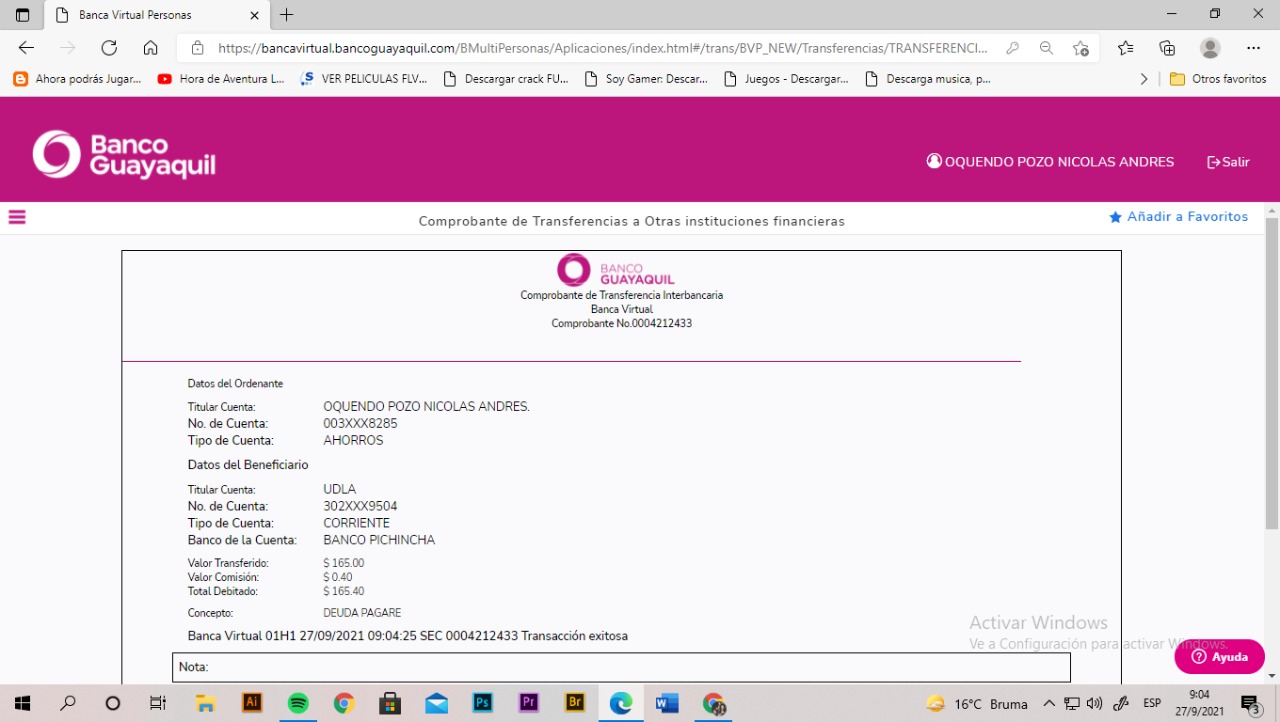Open a new browser tab
1280x722 pixels.
287,15
